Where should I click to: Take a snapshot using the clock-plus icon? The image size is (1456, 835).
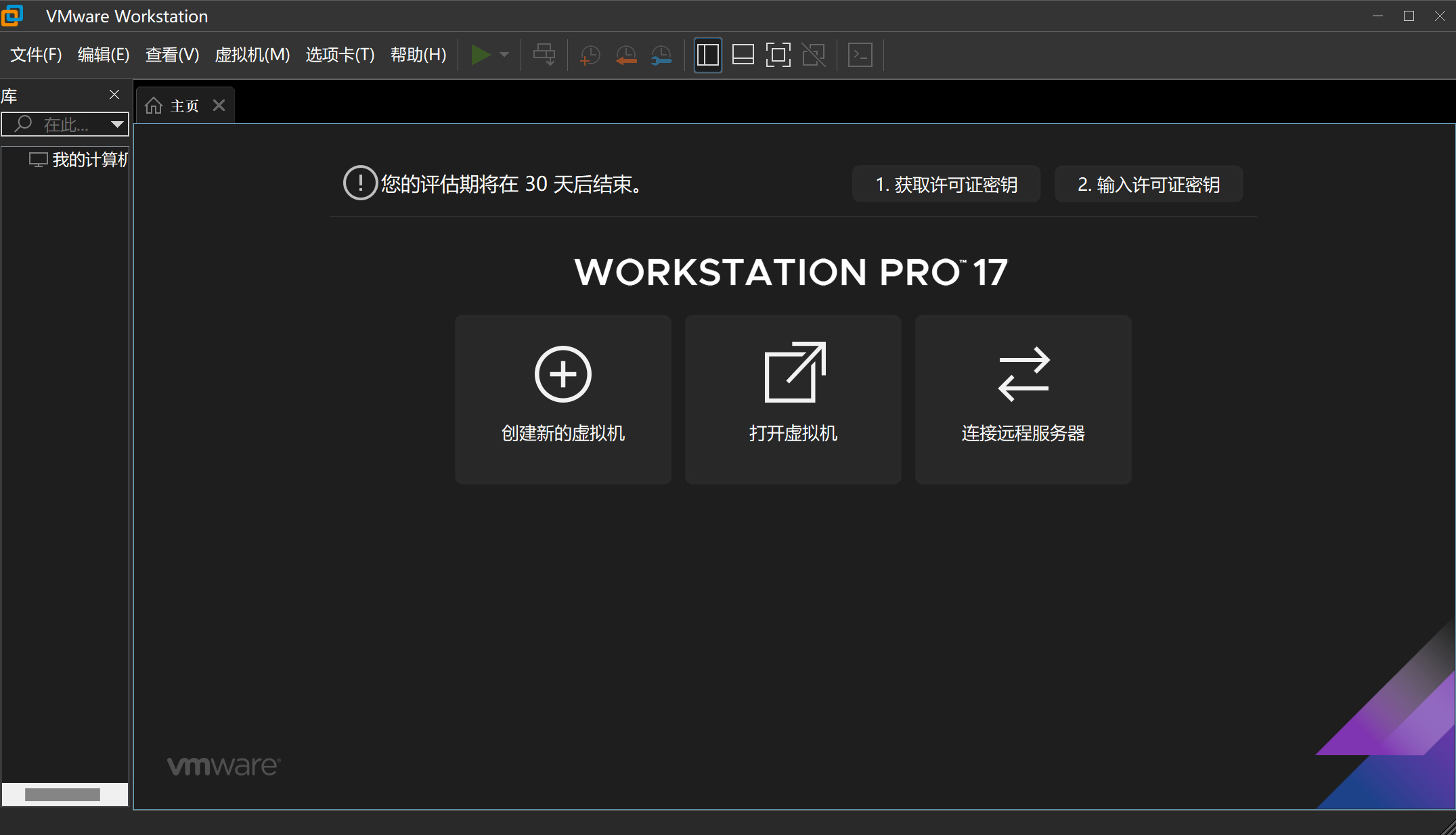pos(590,55)
